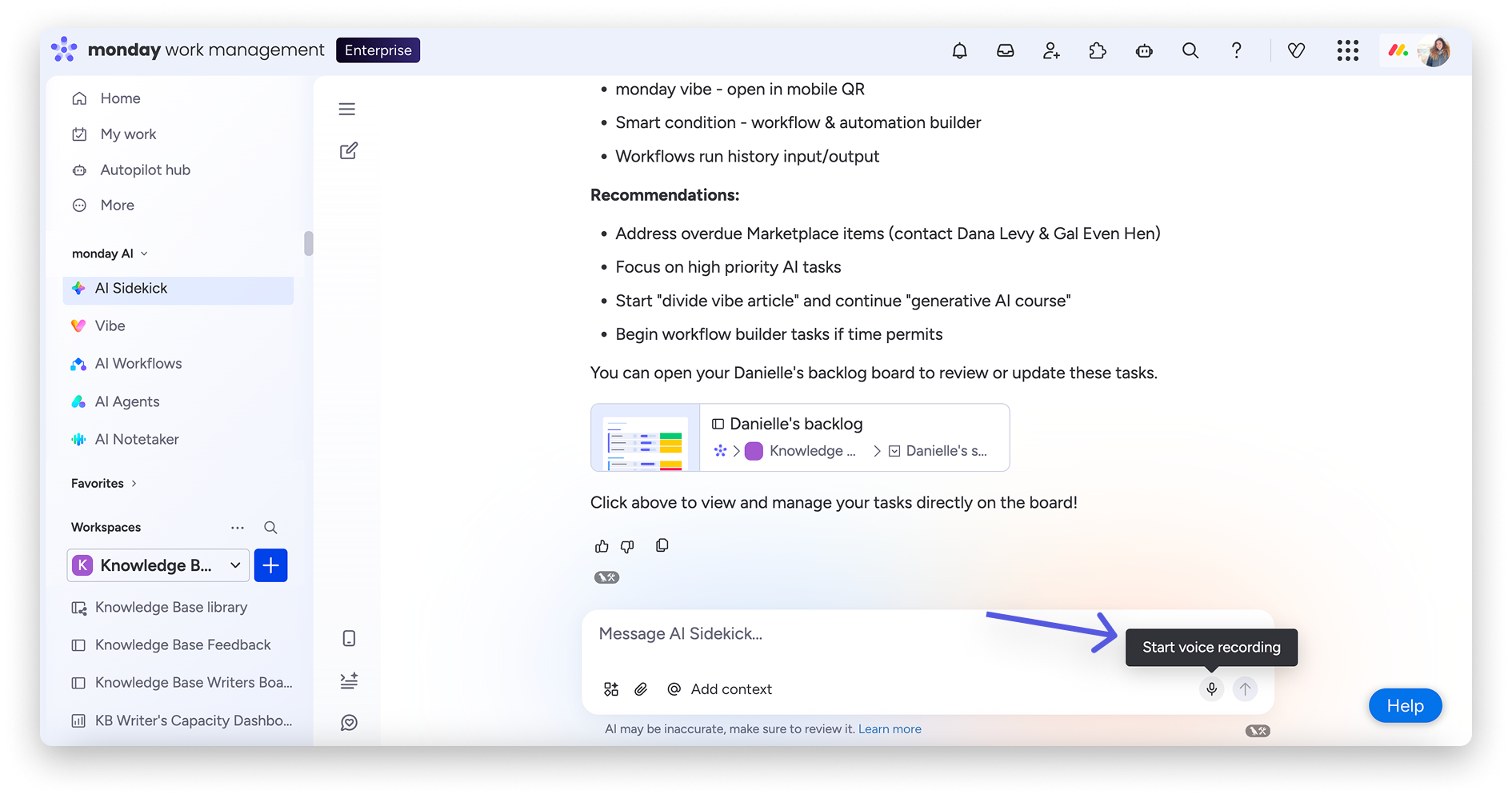Click the add-list icon in chat rail

349,680
